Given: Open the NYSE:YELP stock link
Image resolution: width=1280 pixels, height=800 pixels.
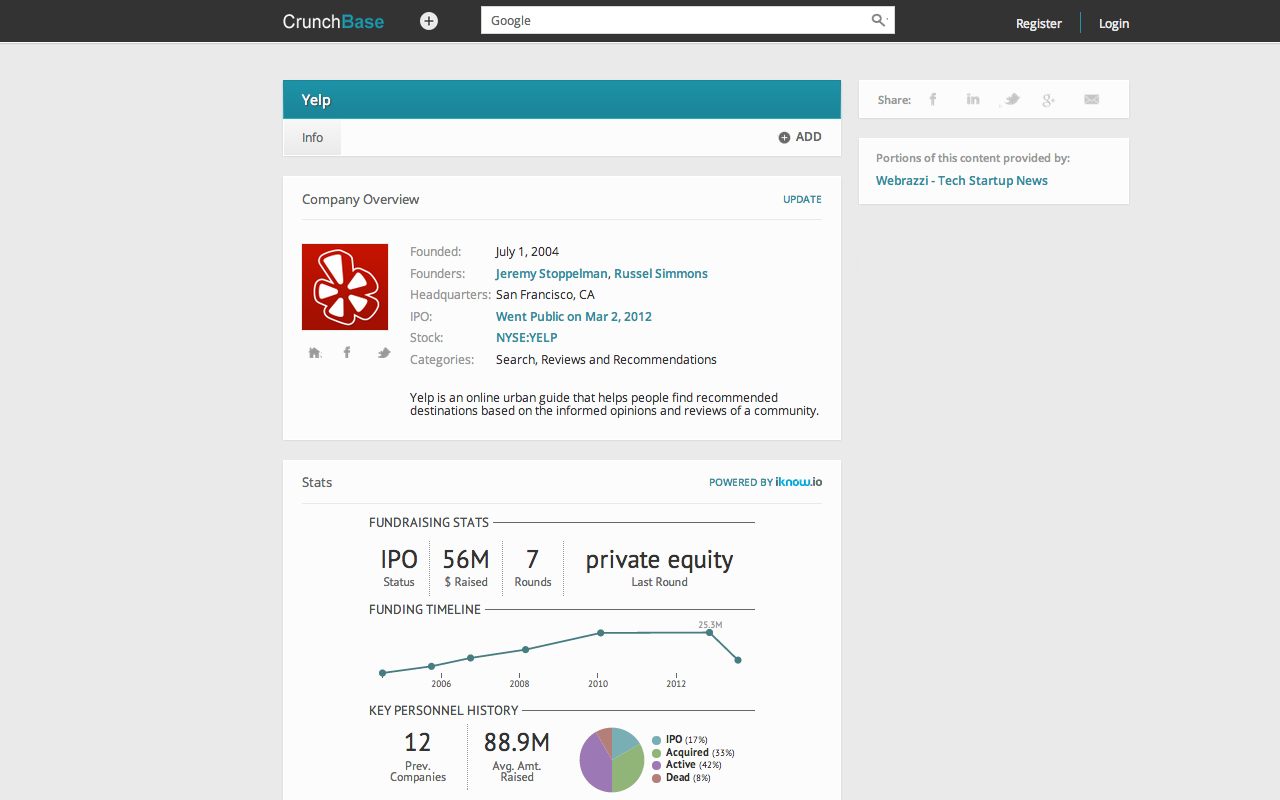Looking at the screenshot, I should click(x=527, y=338).
